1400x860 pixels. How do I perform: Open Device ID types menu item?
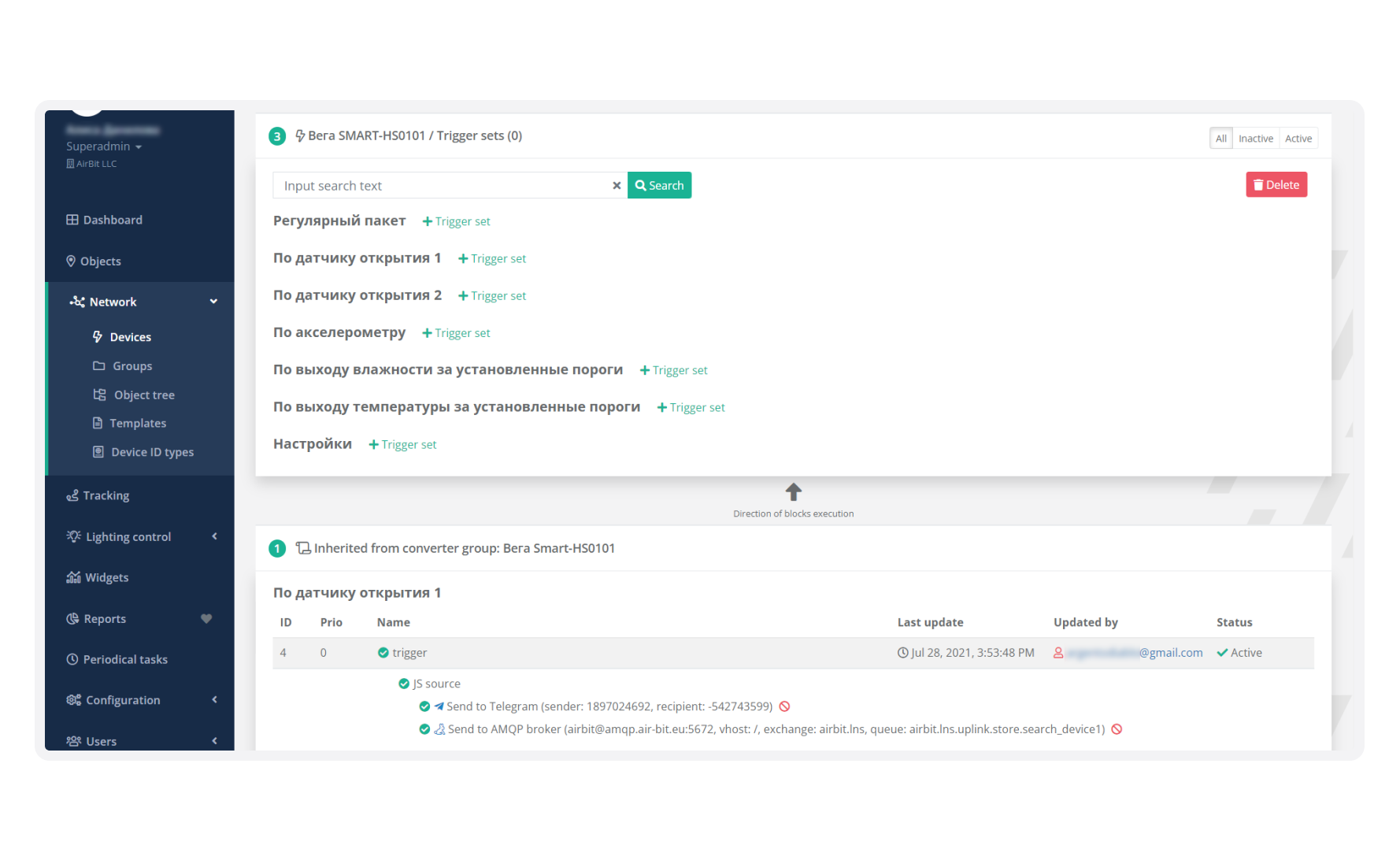pyautogui.click(x=152, y=452)
